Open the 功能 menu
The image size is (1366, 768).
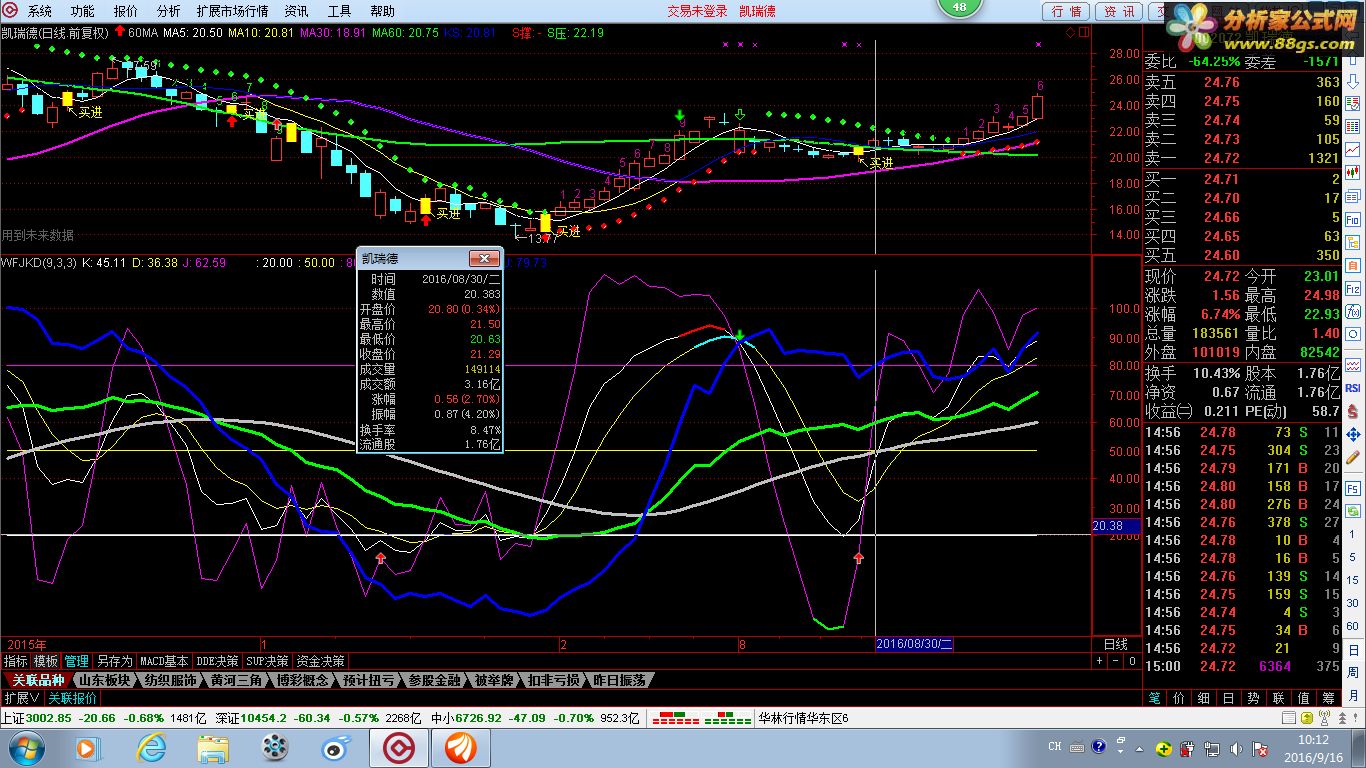click(x=82, y=11)
